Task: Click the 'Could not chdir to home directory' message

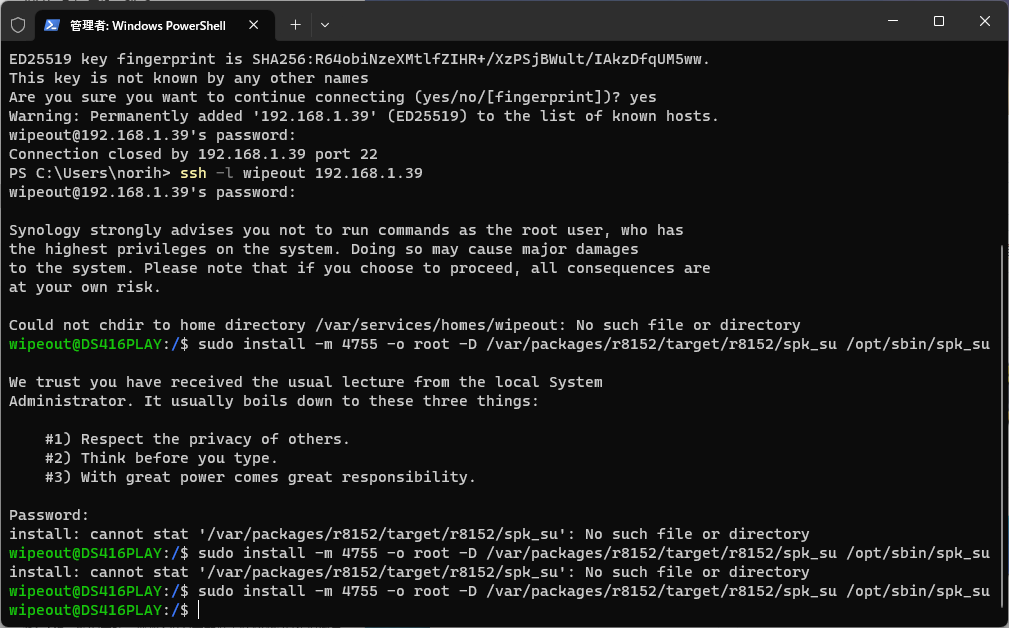Action: [x=405, y=325]
